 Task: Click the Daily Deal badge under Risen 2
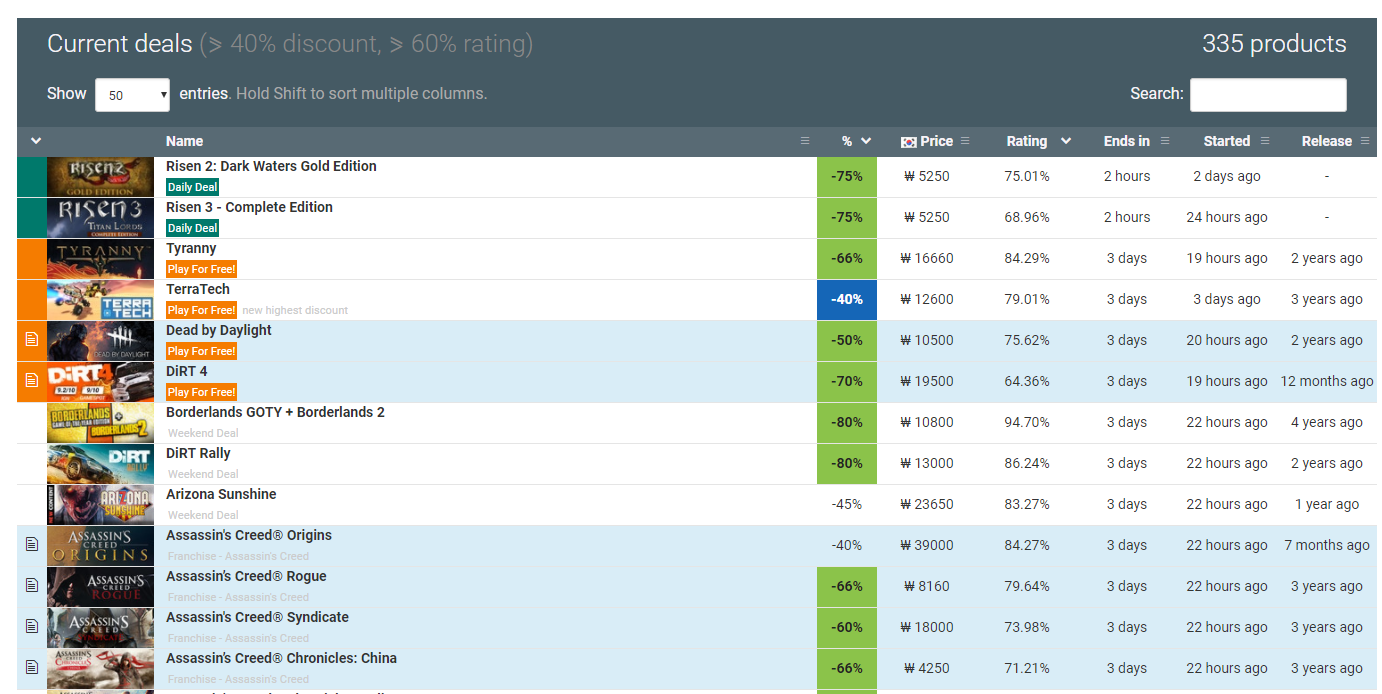(192, 187)
